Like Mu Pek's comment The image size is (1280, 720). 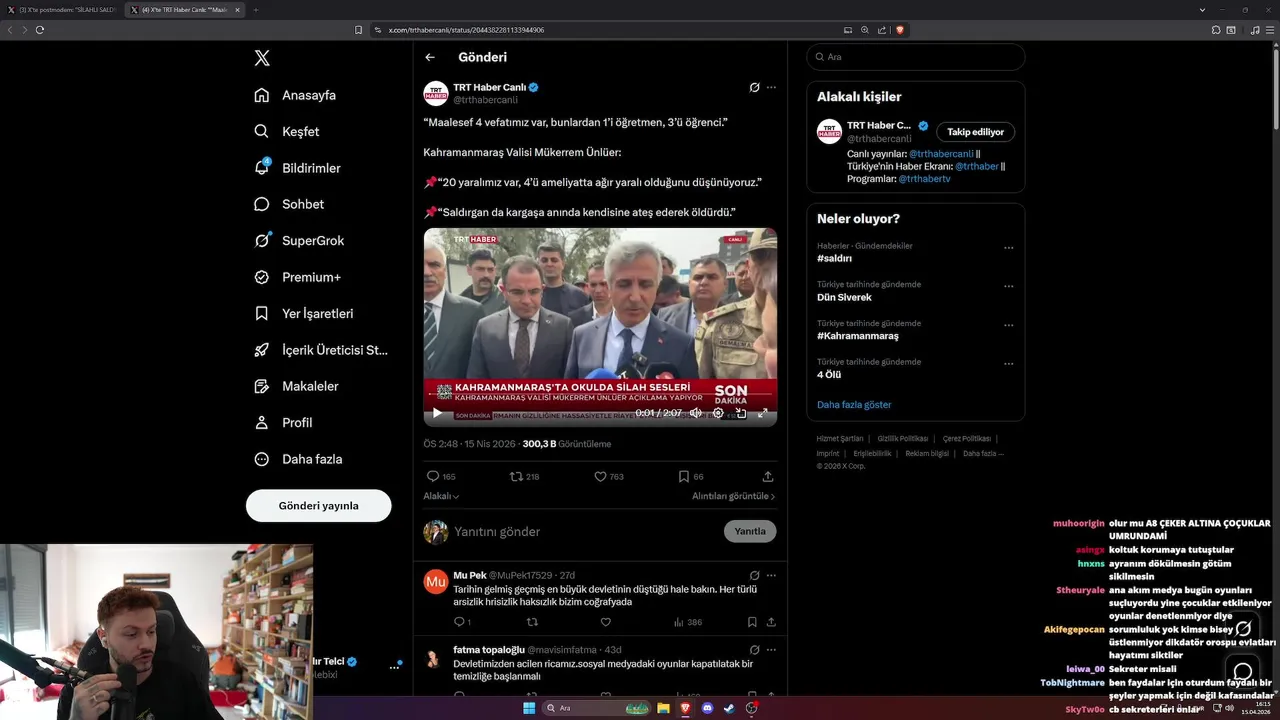[x=605, y=622]
